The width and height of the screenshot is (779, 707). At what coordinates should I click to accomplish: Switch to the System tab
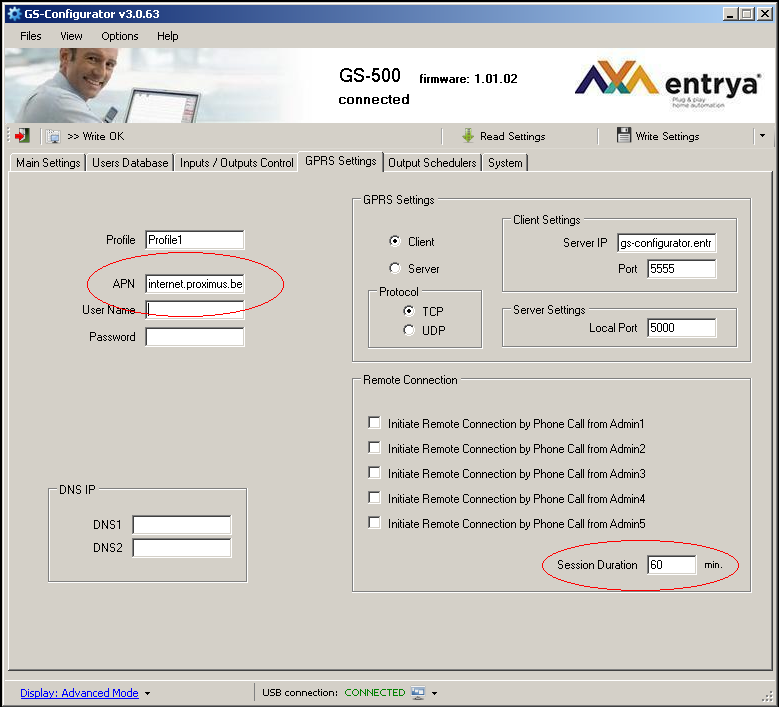505,163
